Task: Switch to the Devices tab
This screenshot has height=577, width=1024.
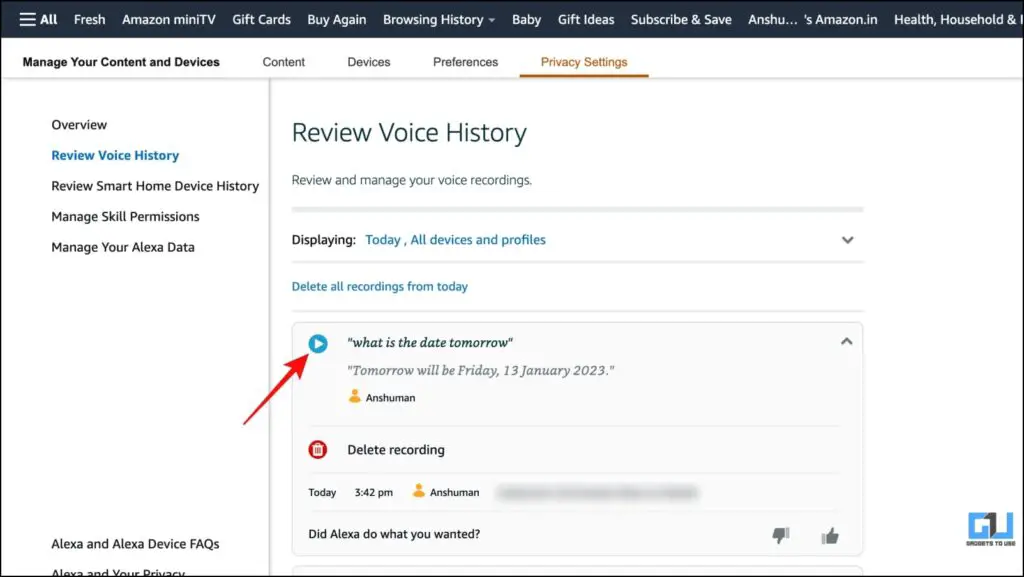Action: (x=369, y=62)
